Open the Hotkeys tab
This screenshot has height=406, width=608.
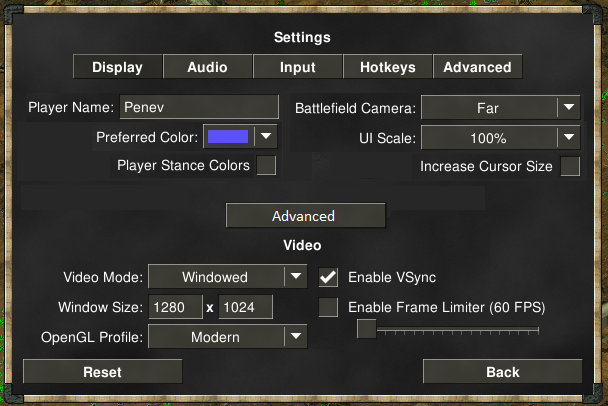click(x=387, y=67)
